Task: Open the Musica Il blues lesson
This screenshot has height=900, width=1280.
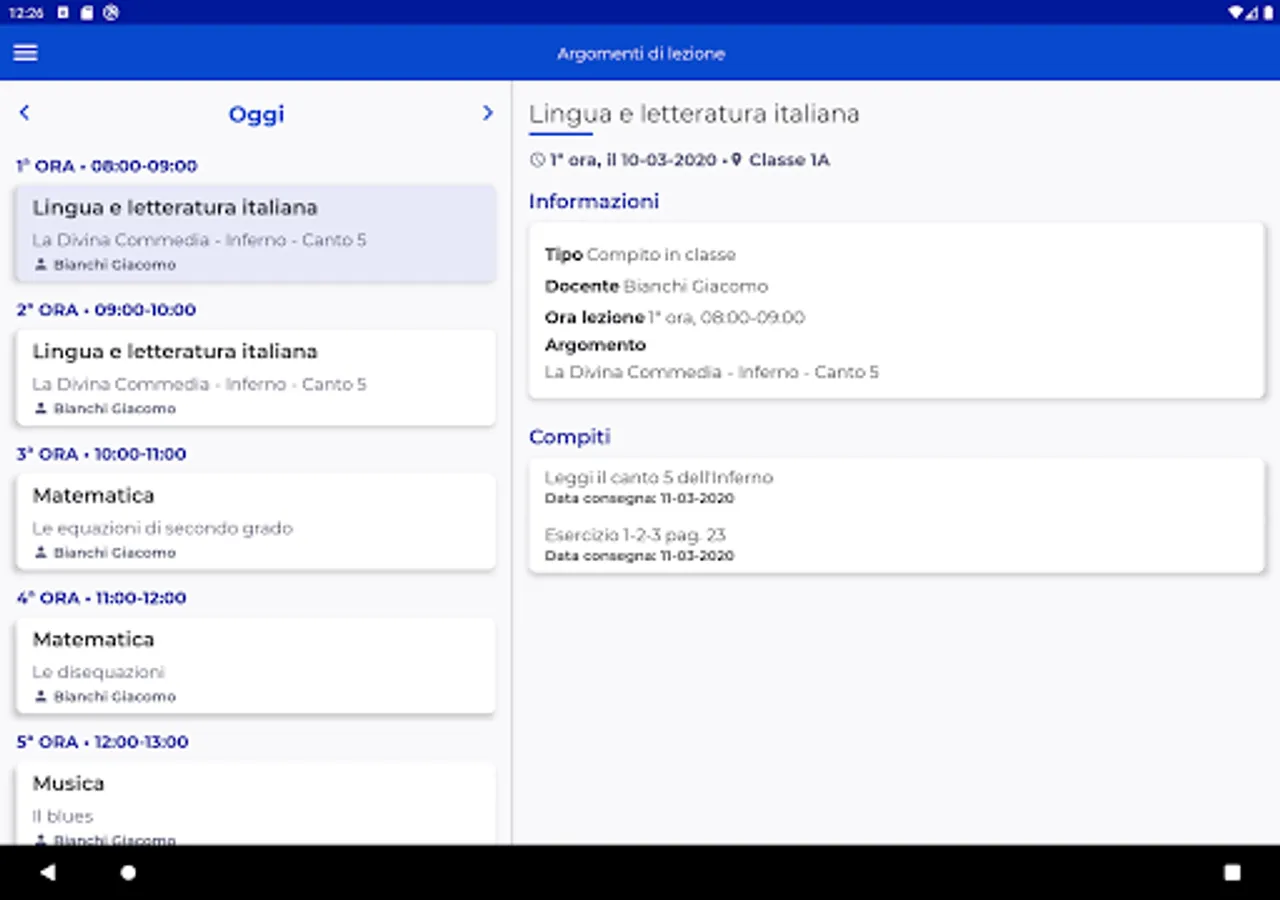Action: coord(256,804)
